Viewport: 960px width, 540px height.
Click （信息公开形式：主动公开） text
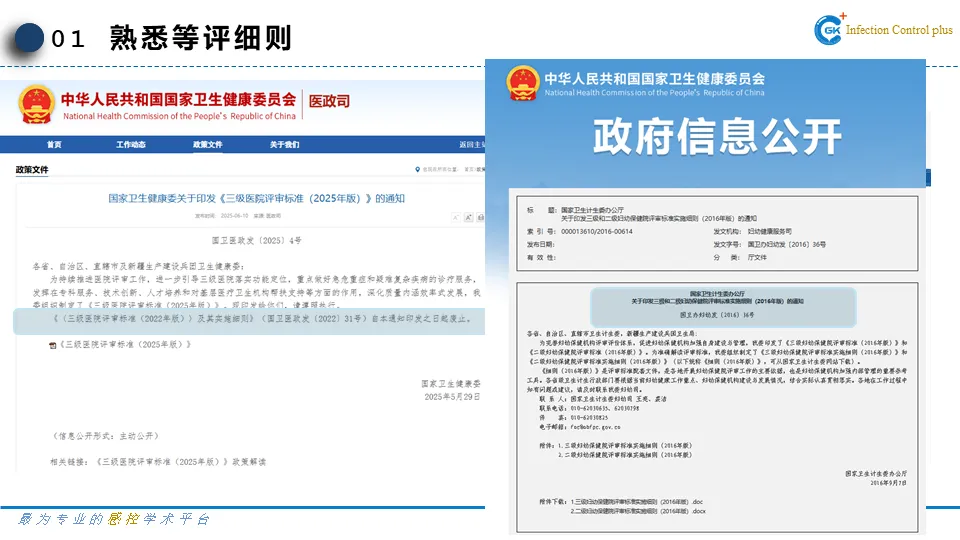106,436
